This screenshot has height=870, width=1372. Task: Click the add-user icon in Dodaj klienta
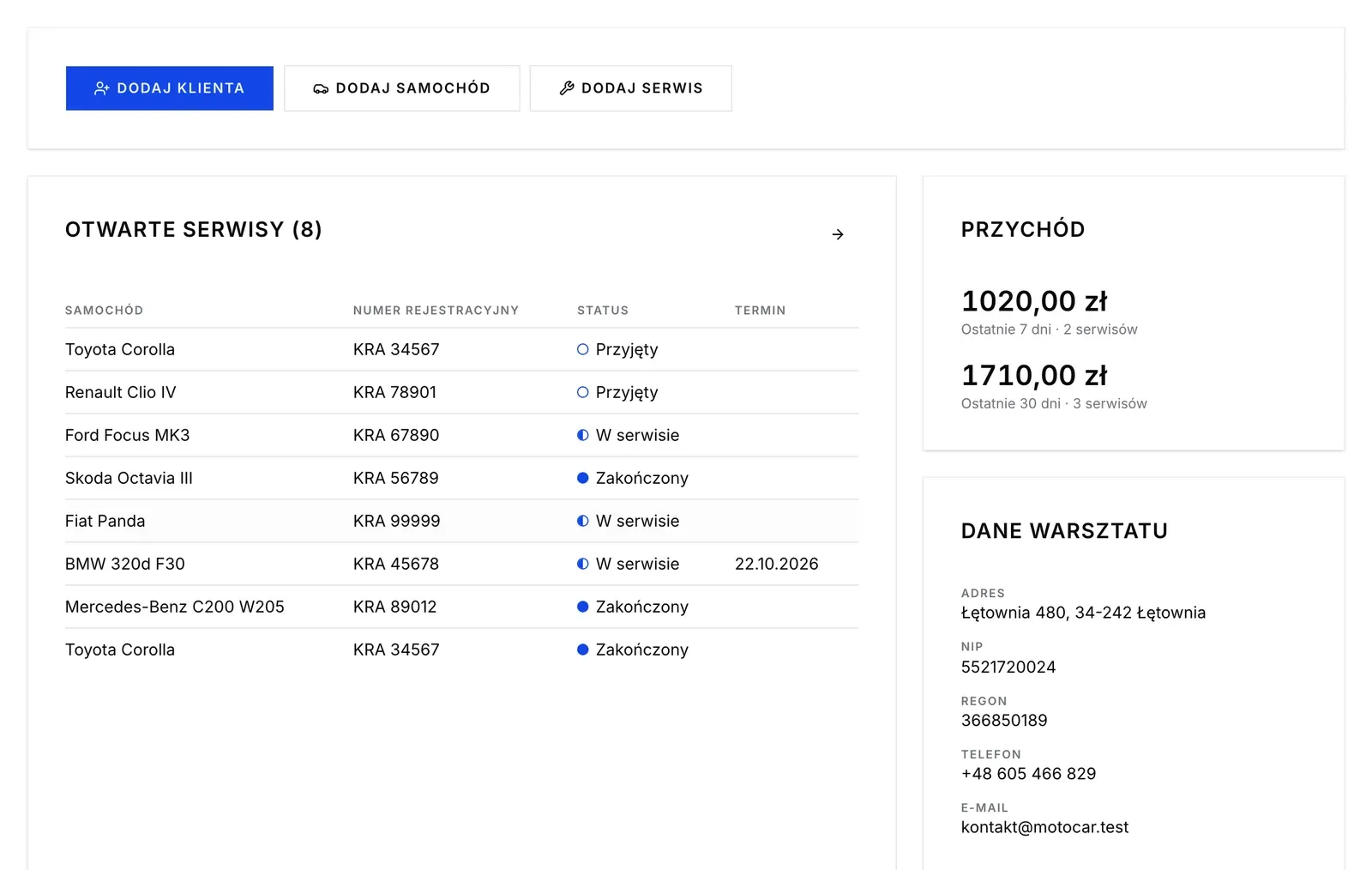(x=101, y=88)
